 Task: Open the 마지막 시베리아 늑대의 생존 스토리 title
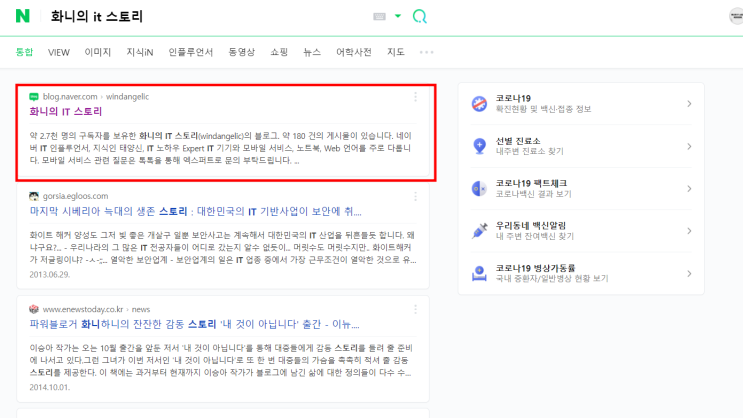pos(195,211)
